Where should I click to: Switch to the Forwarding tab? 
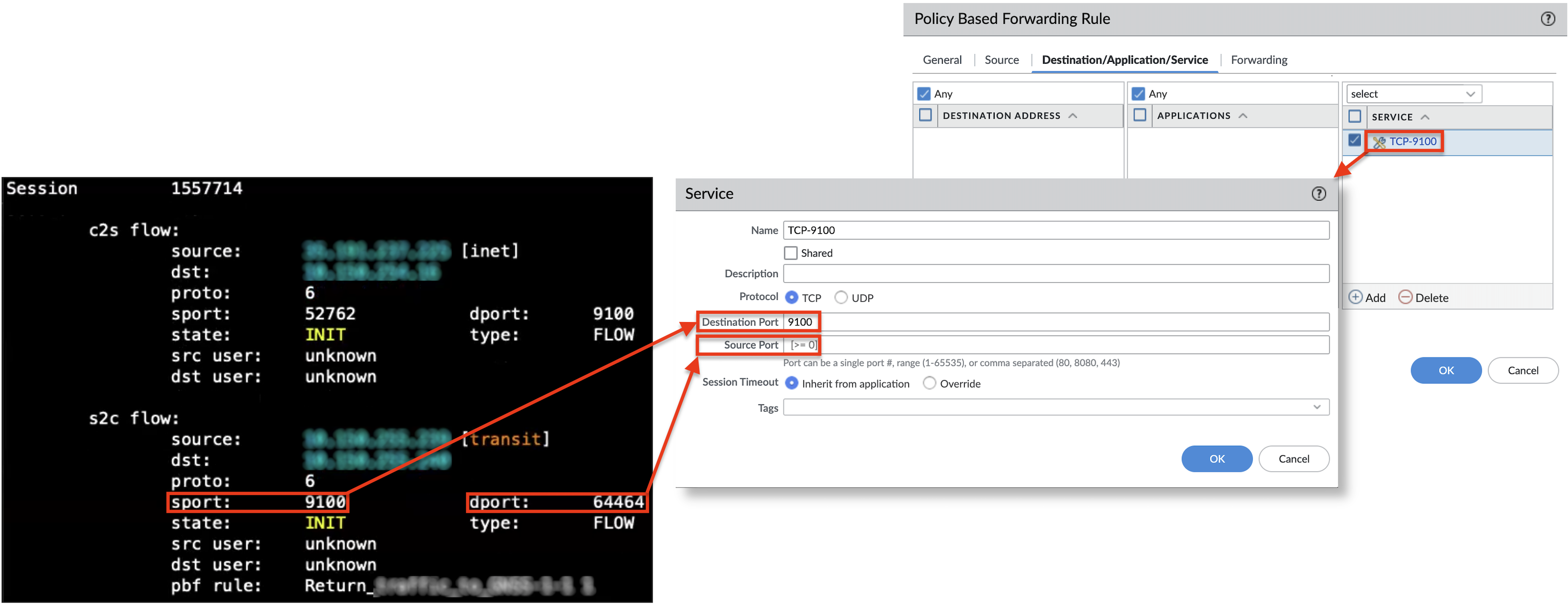[x=1258, y=59]
